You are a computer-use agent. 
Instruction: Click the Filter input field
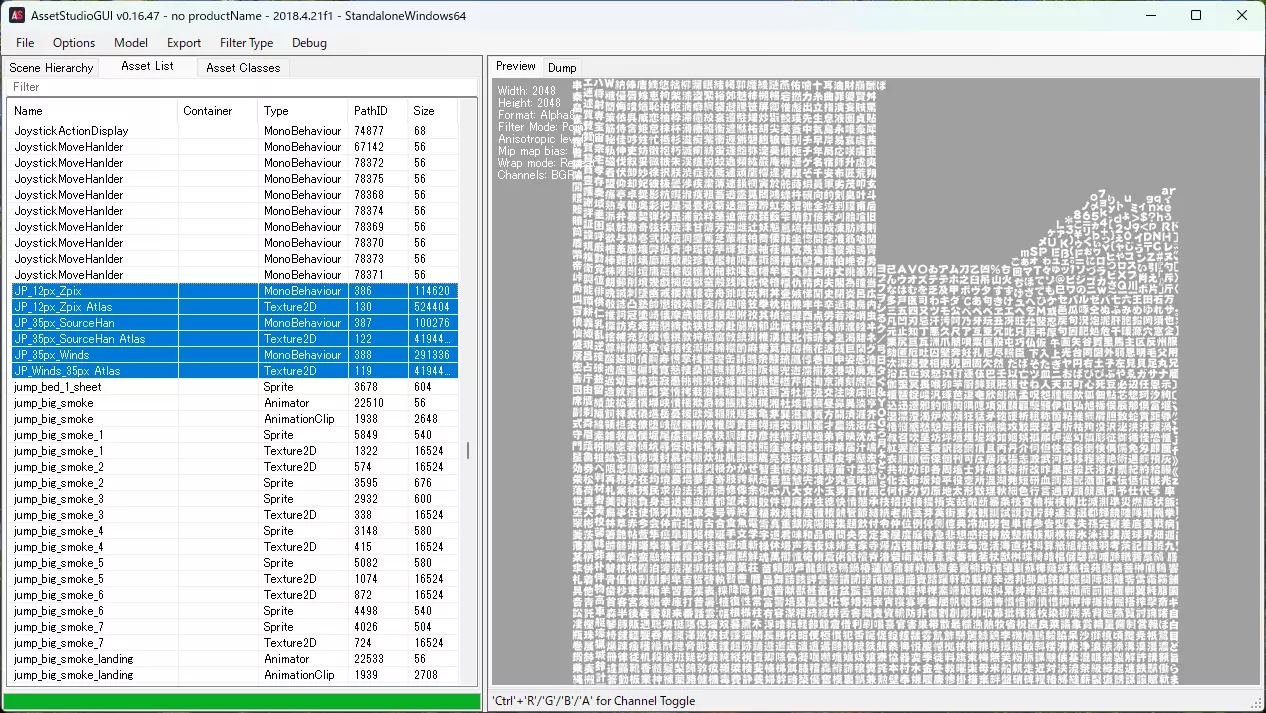(x=242, y=87)
